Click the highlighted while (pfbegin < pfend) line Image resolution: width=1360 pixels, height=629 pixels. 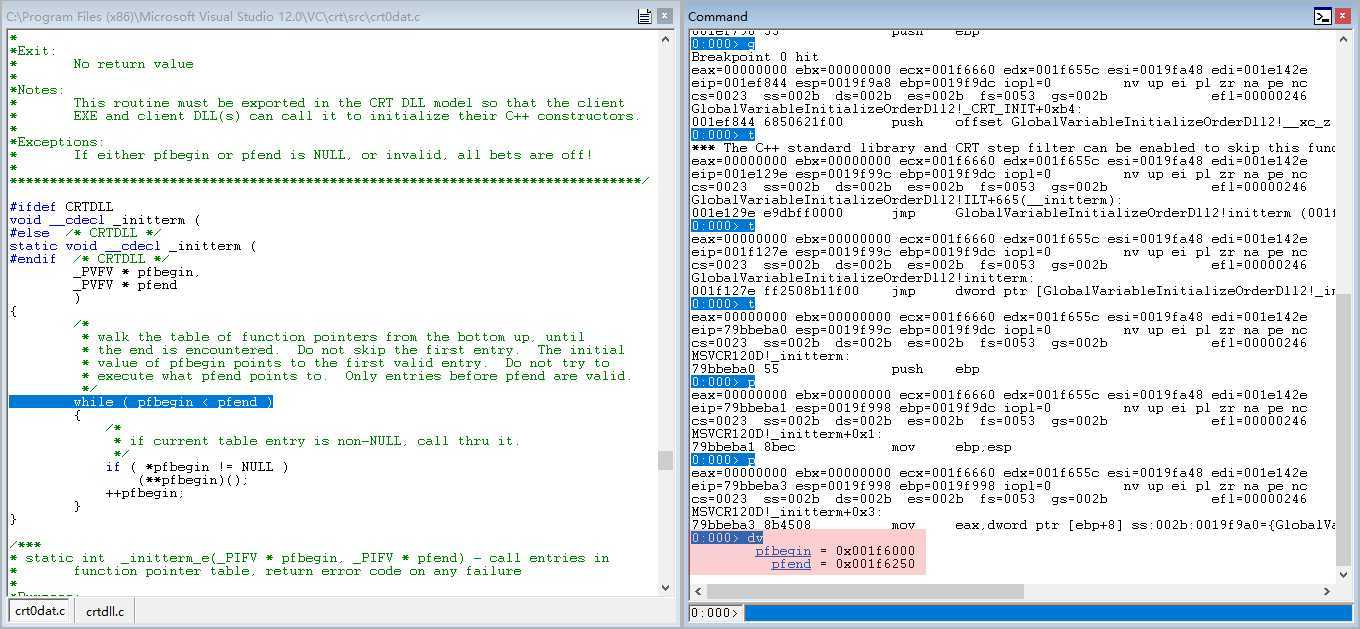pos(141,402)
